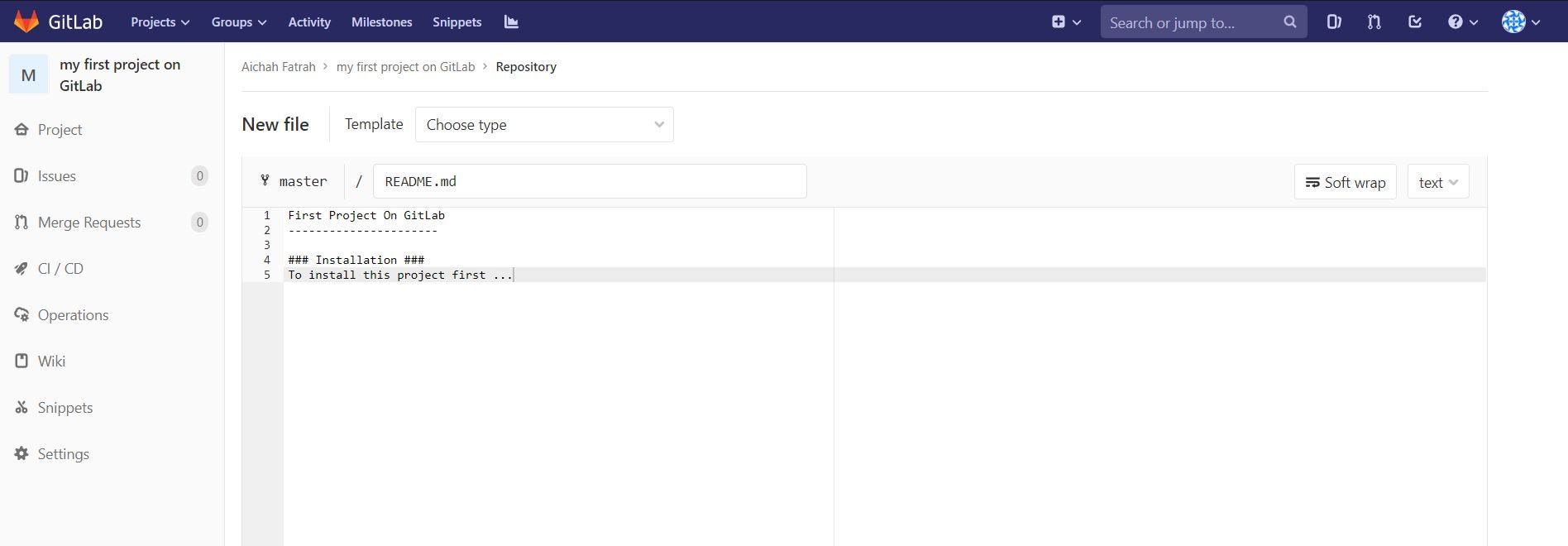Open merge requests icon in top bar
The width and height of the screenshot is (1568, 546).
pyautogui.click(x=1374, y=22)
